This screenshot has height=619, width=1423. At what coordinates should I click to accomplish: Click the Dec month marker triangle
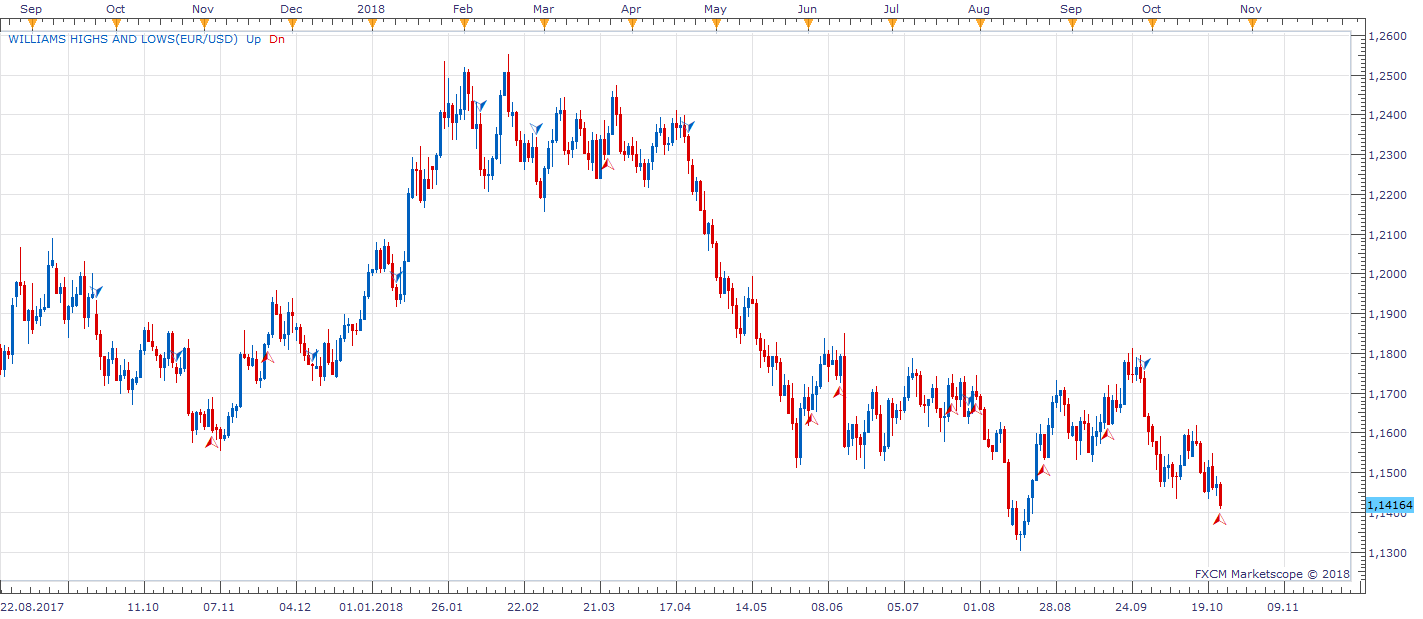pos(291,24)
